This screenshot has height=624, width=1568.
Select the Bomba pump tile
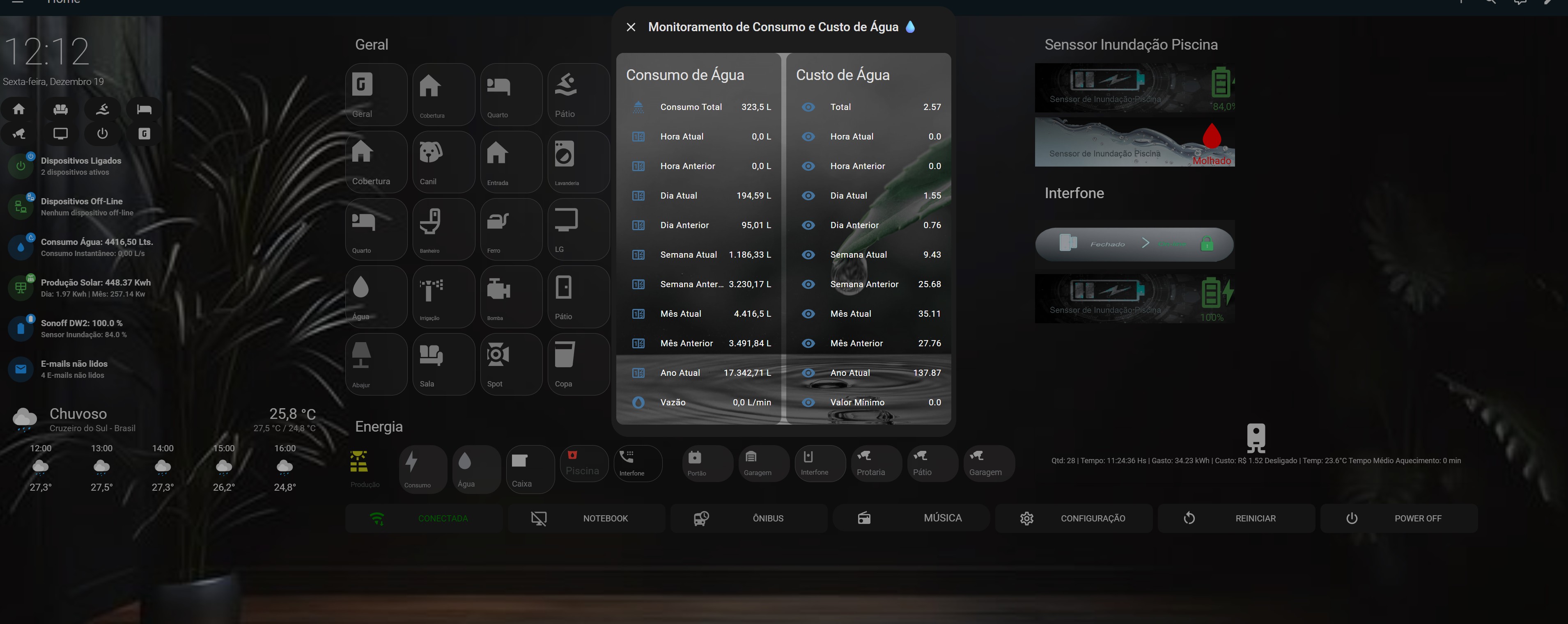point(511,297)
